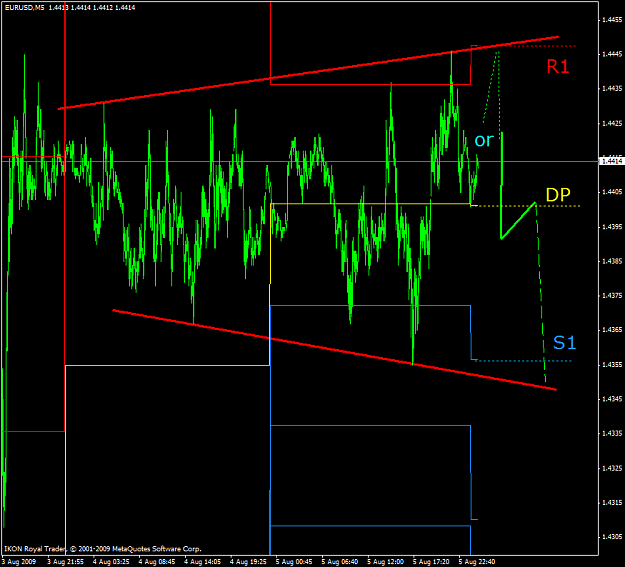Click the yellow dotted DP pivot level line
Image resolution: width=625 pixels, height=567 pixels.
pyautogui.click(x=529, y=206)
